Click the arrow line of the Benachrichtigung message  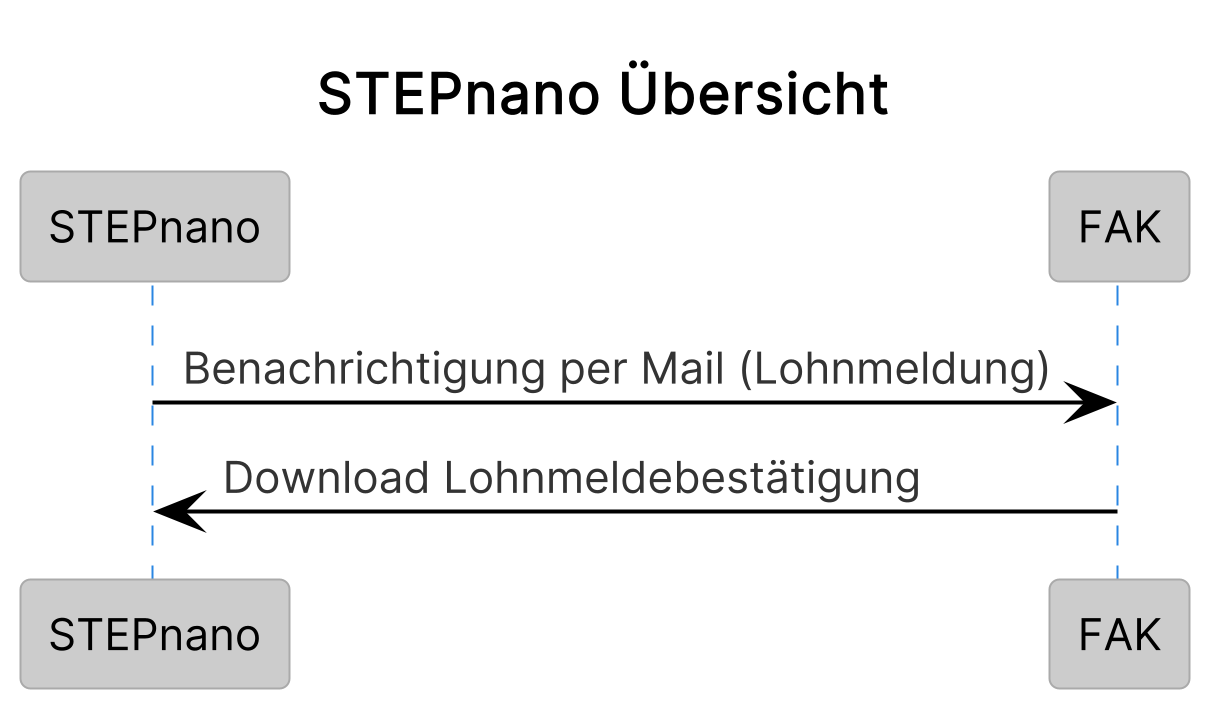point(600,402)
